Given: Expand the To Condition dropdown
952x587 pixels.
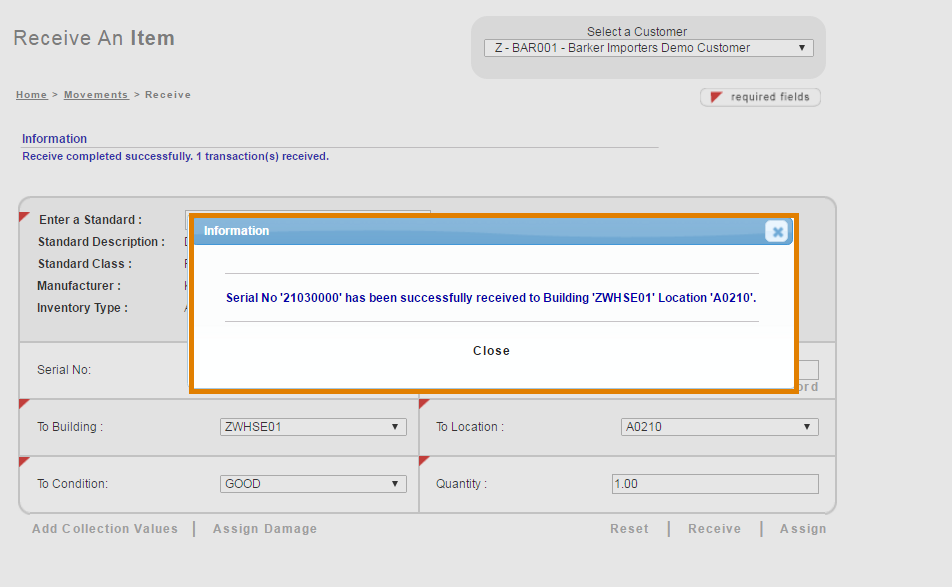Looking at the screenshot, I should (313, 484).
